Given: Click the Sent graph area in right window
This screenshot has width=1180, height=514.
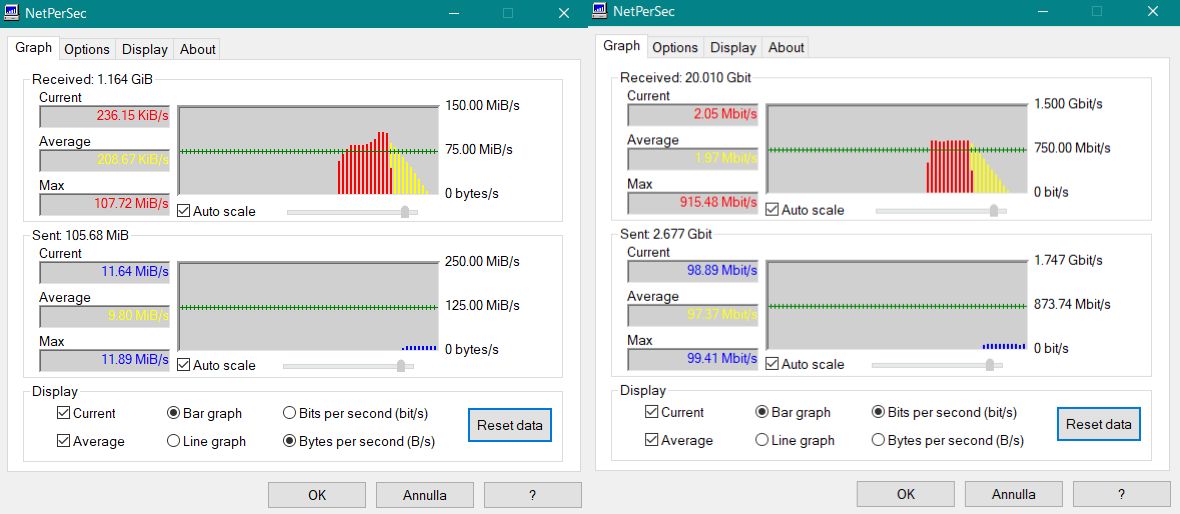Looking at the screenshot, I should point(897,305).
